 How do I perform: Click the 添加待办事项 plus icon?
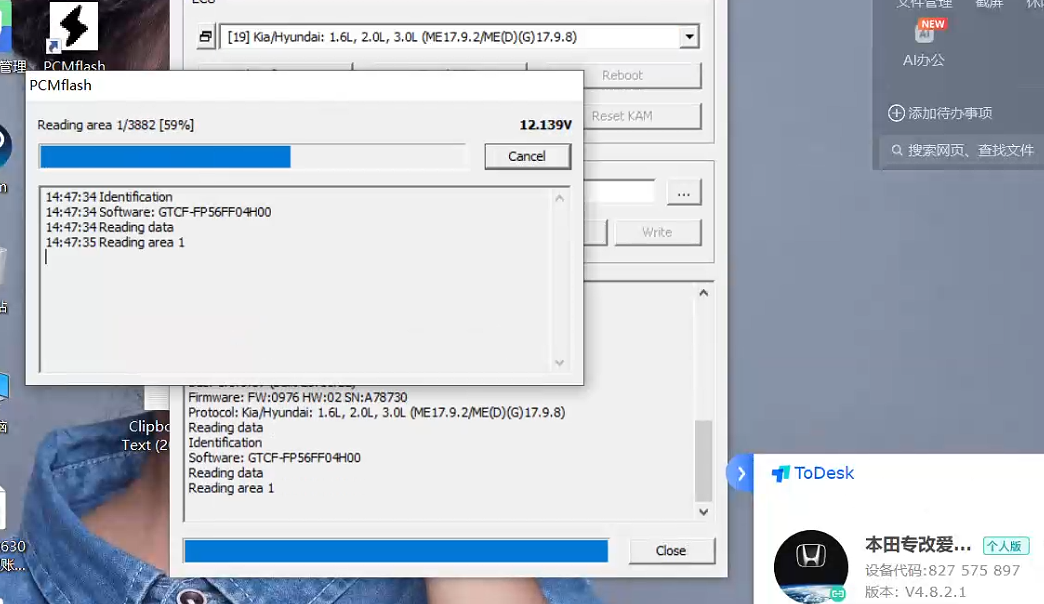896,113
